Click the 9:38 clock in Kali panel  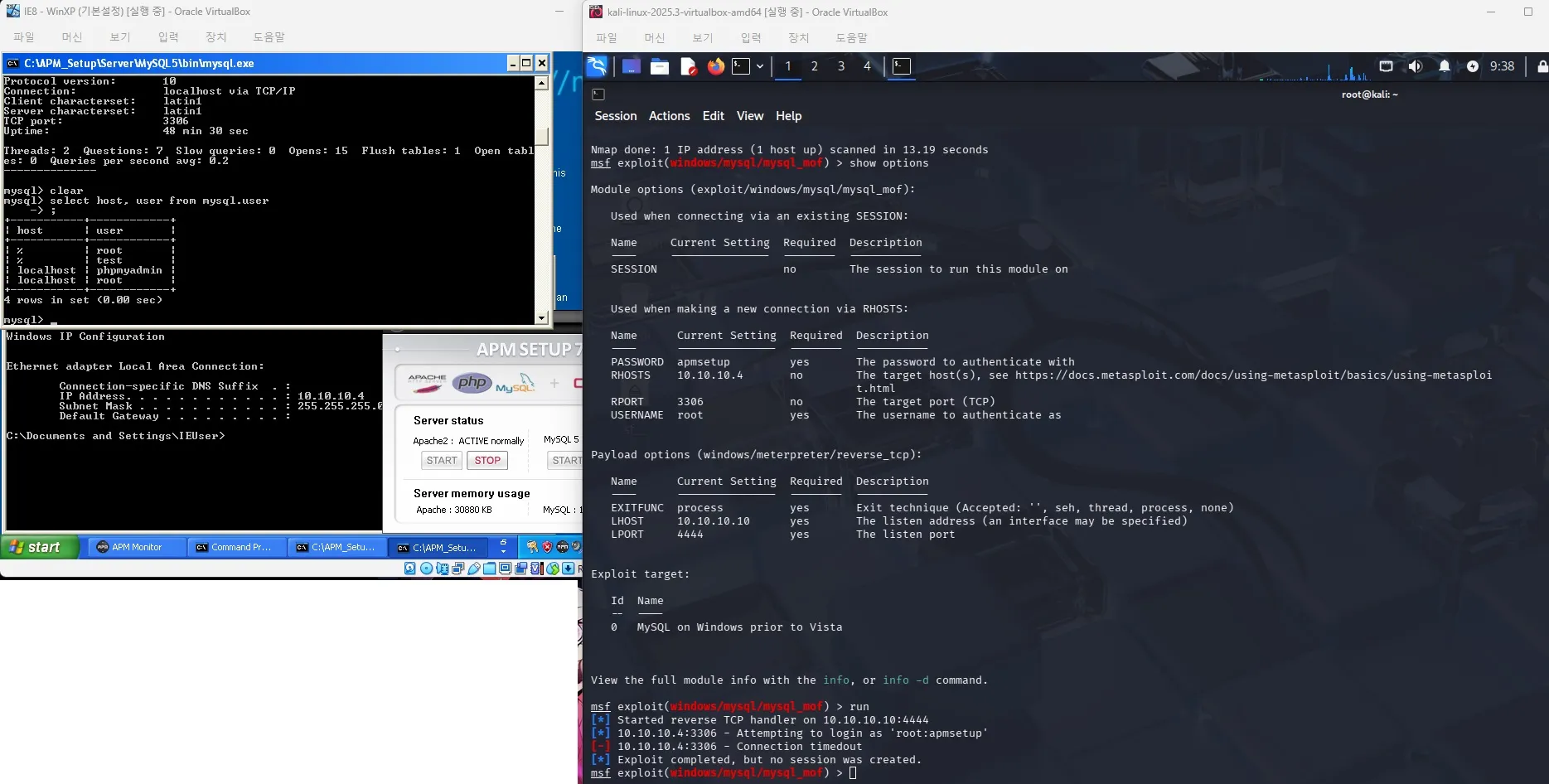(x=1502, y=66)
